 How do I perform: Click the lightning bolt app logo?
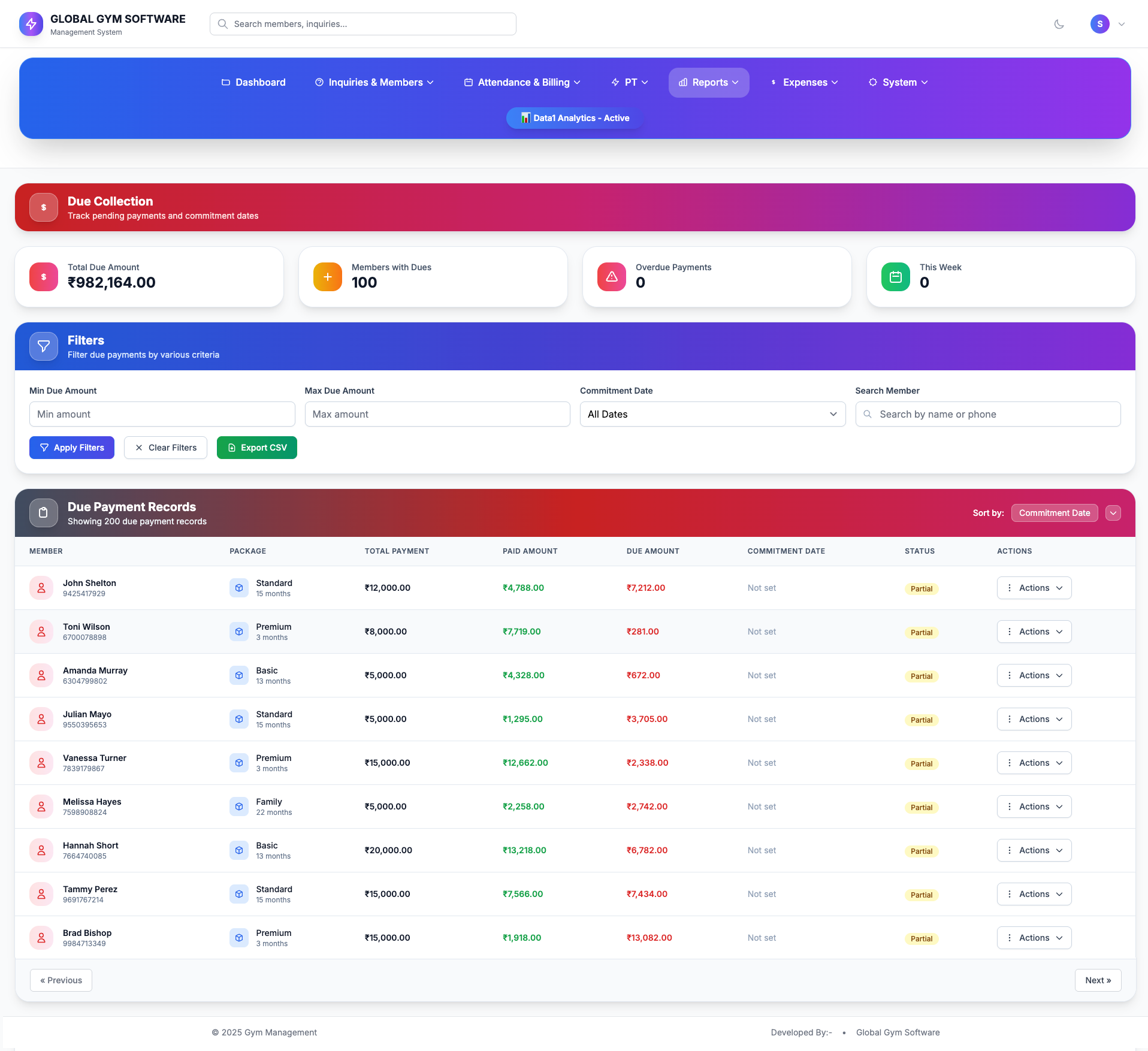(31, 24)
